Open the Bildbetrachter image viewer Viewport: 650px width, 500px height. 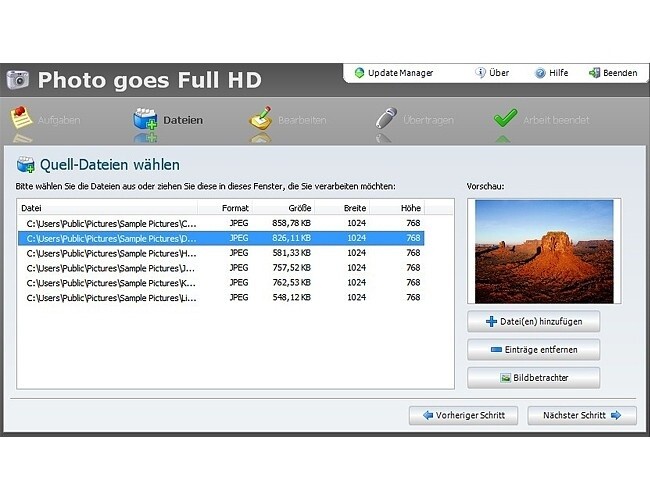[x=533, y=378]
